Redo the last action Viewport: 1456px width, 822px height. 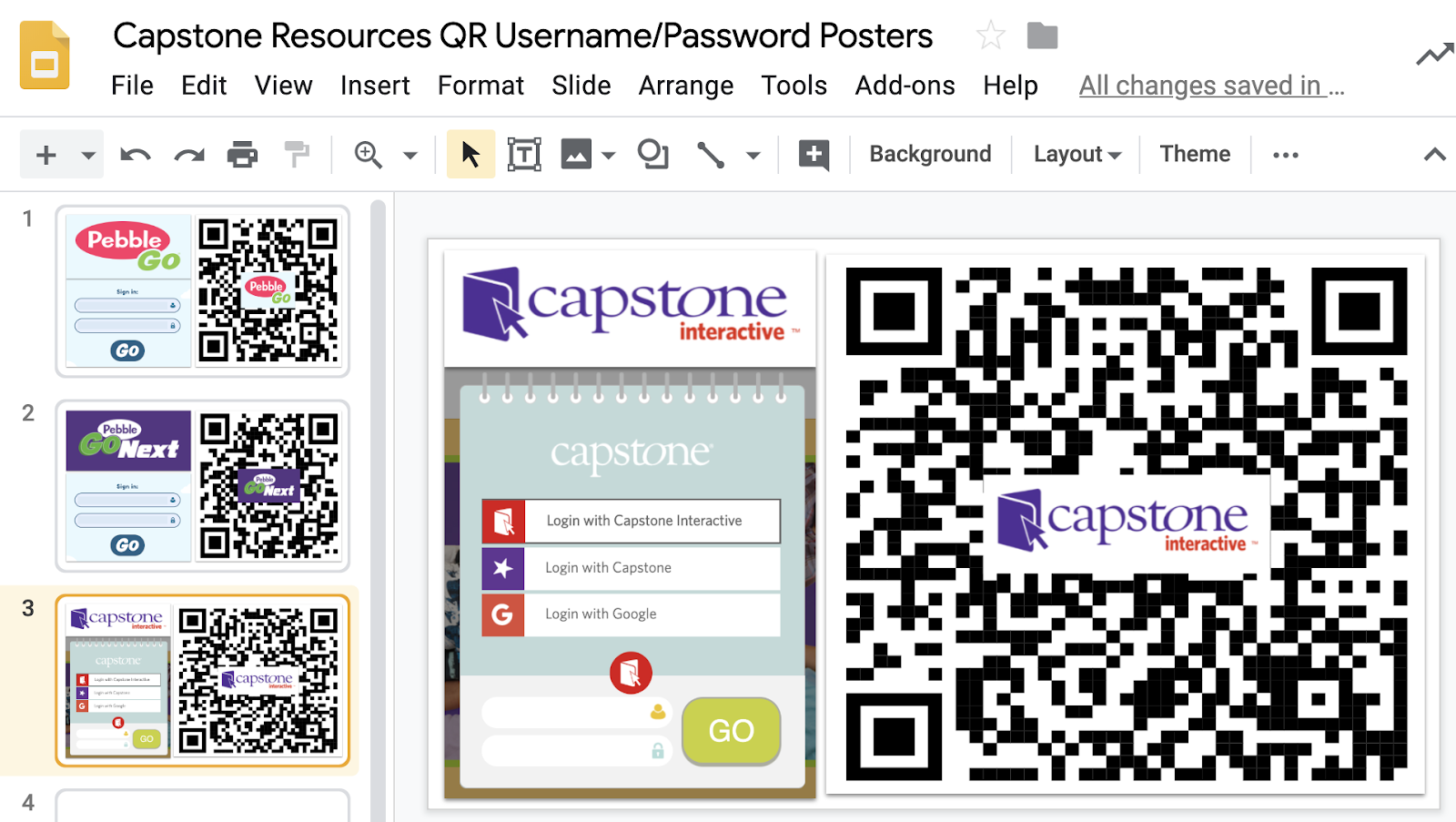click(188, 154)
